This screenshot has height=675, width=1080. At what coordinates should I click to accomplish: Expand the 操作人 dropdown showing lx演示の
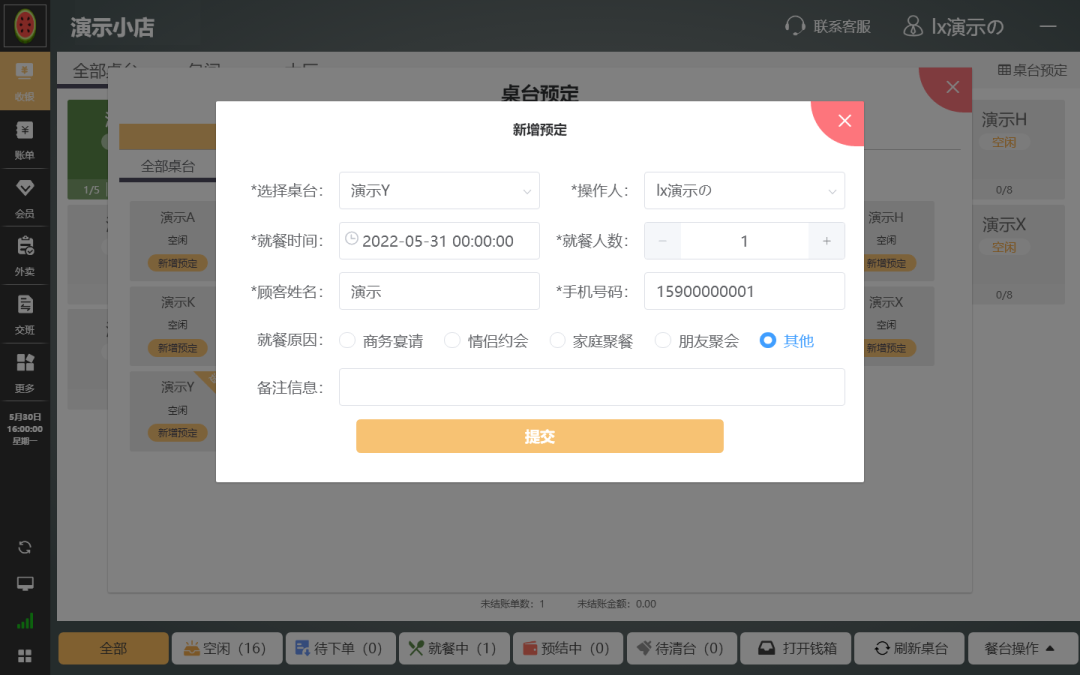[745, 191]
